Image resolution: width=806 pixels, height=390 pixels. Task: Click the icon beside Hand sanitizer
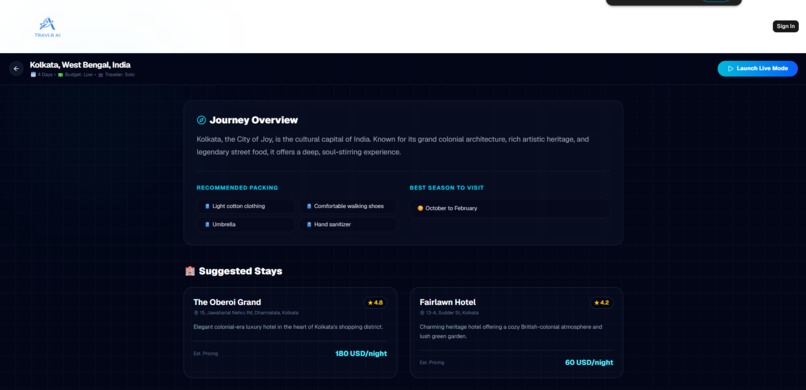click(x=309, y=225)
